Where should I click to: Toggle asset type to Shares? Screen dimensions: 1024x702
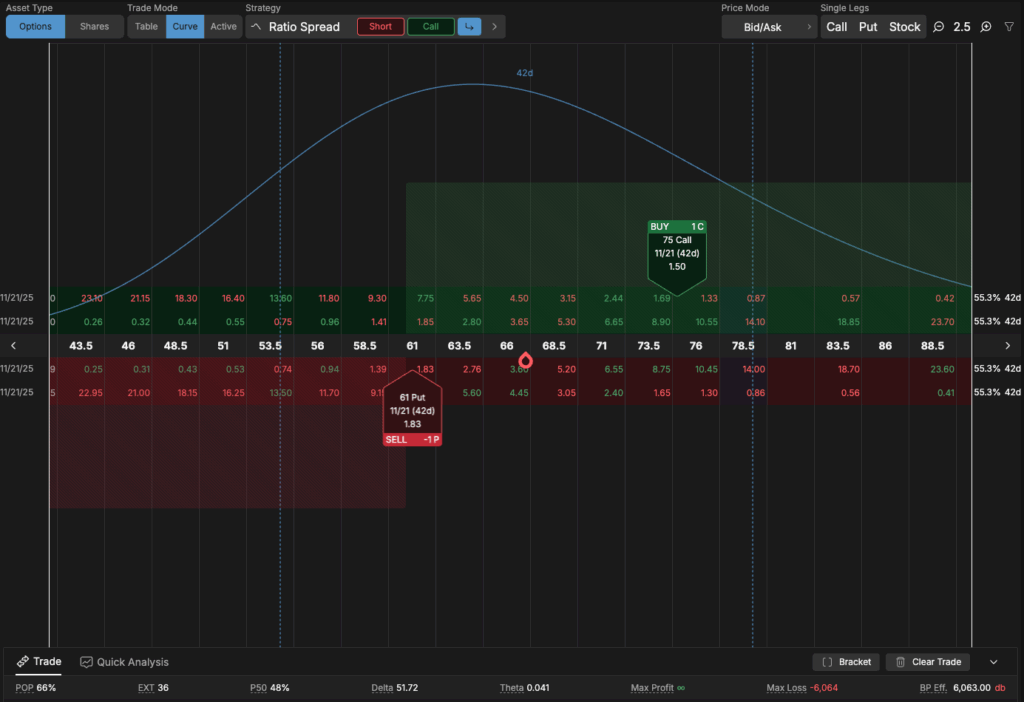click(x=94, y=27)
